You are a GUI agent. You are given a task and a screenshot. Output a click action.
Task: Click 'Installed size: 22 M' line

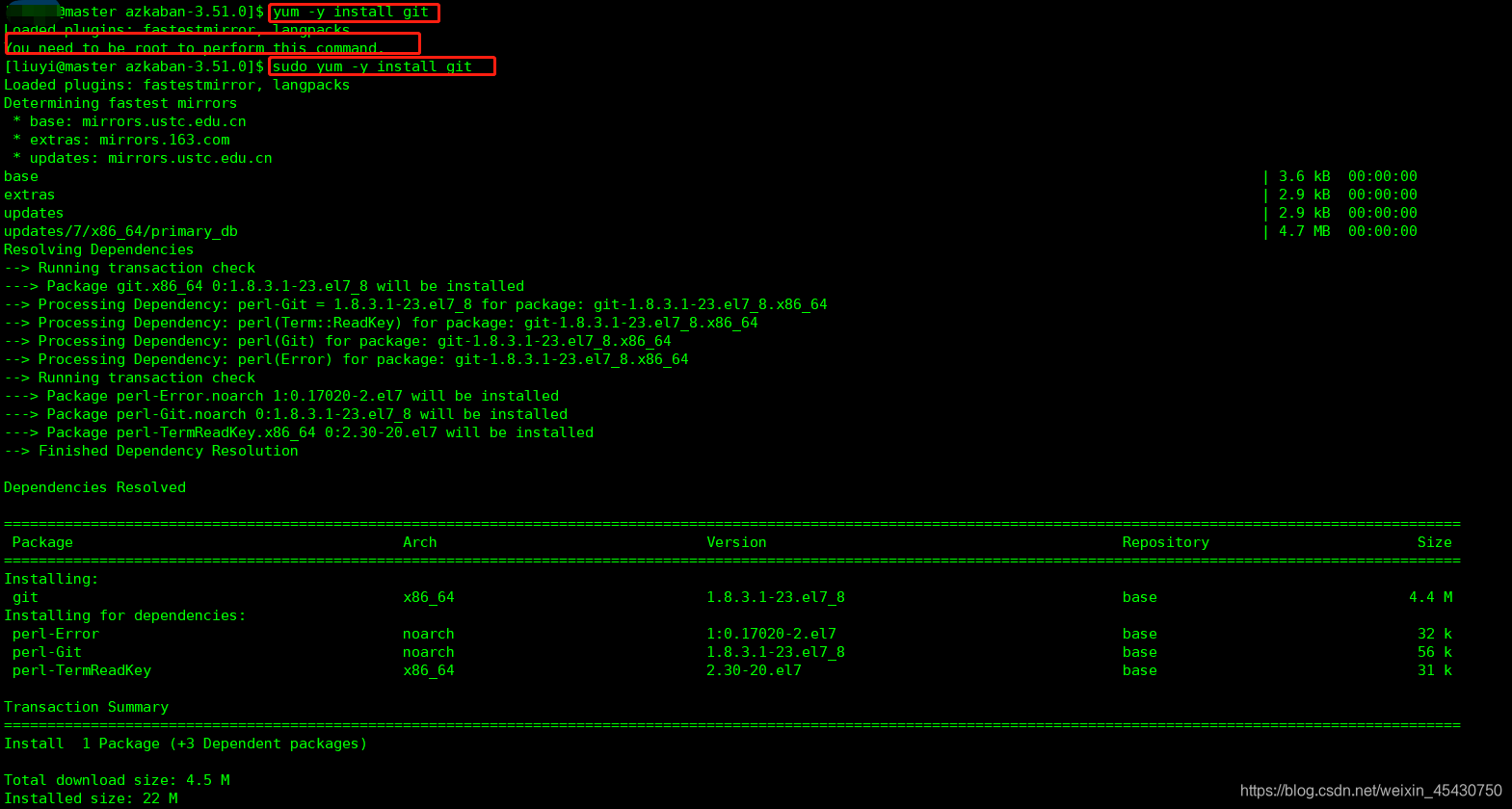(91, 798)
